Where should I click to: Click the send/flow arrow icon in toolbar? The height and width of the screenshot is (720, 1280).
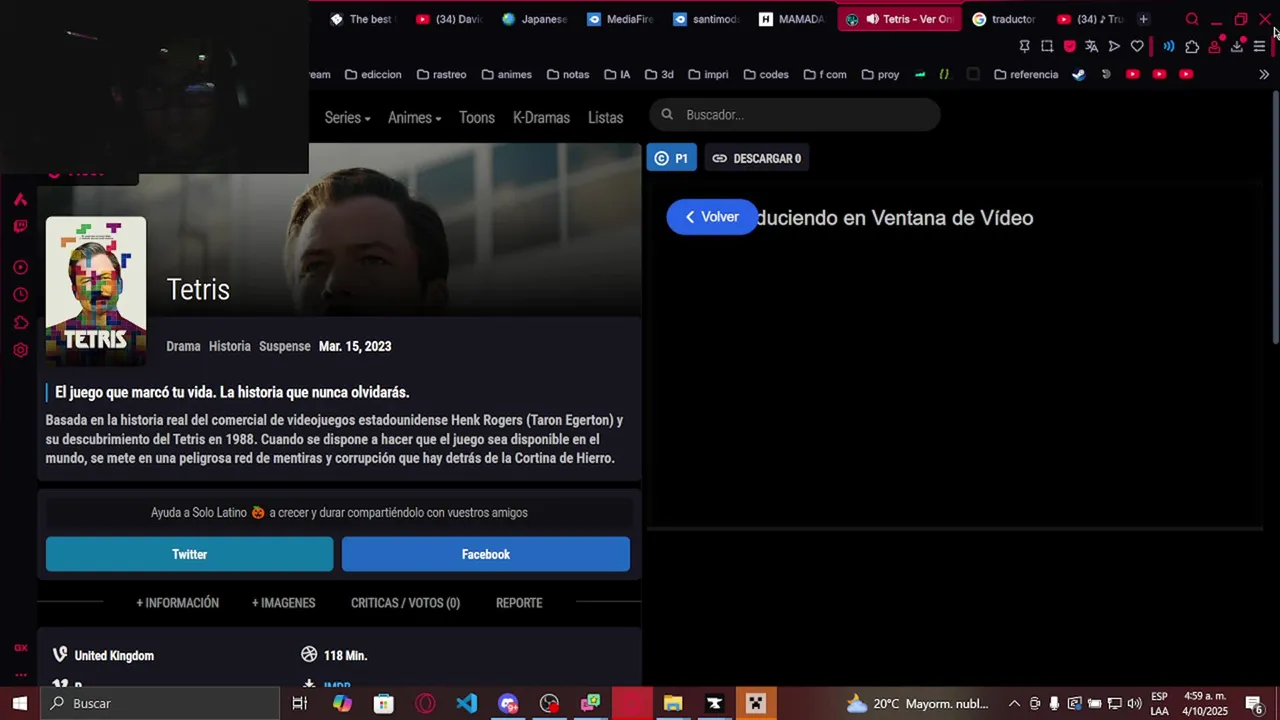[1114, 46]
